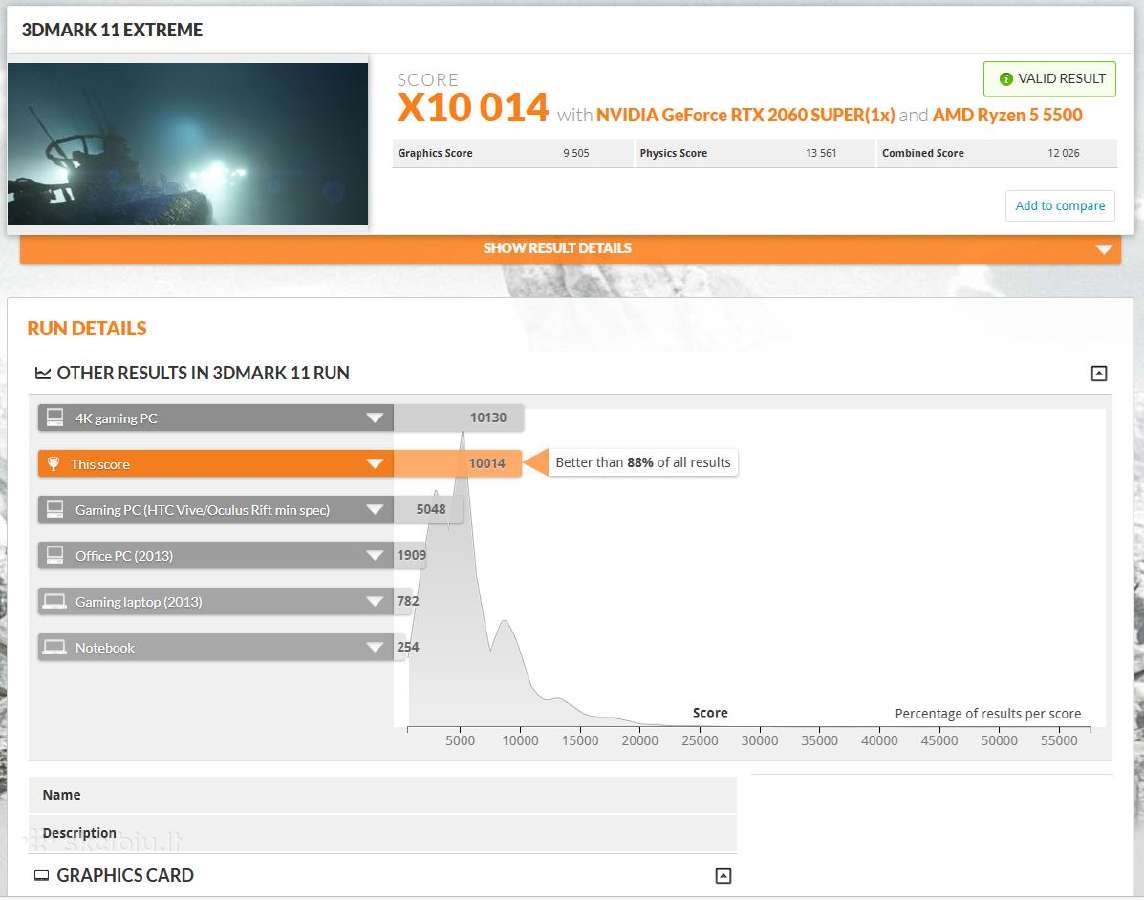Click the desktop icon beside Gaming PC (HTC Vive/Oculus Rift min spec)
The width and height of the screenshot is (1144, 900).
coord(55,509)
